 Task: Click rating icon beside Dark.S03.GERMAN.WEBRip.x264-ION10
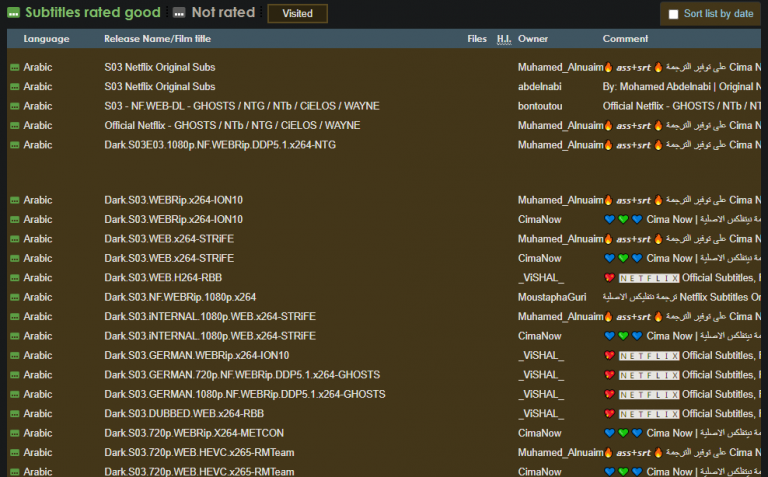(x=15, y=355)
